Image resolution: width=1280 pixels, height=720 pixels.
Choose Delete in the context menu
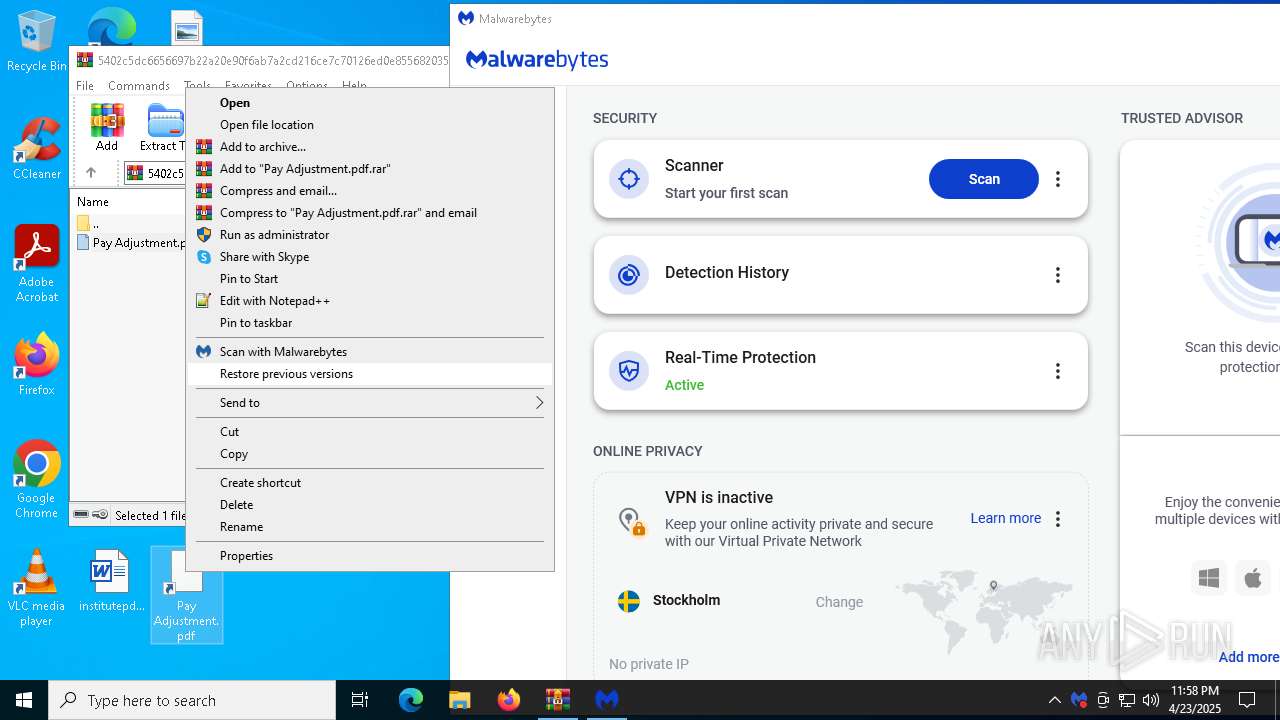(x=370, y=505)
